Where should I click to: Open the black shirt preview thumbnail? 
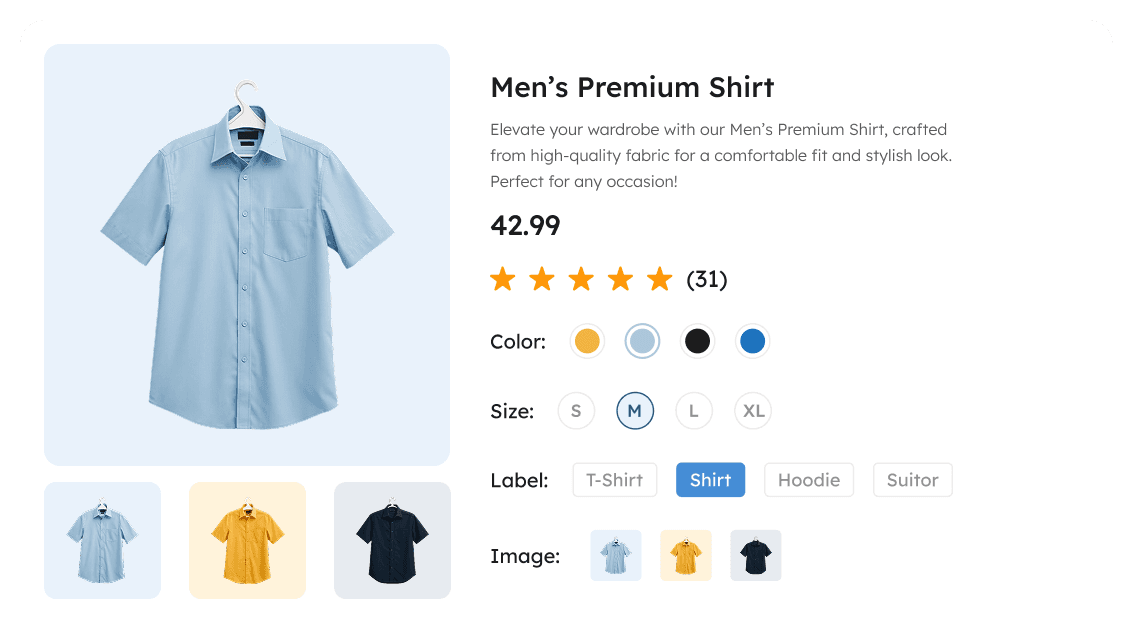click(392, 540)
